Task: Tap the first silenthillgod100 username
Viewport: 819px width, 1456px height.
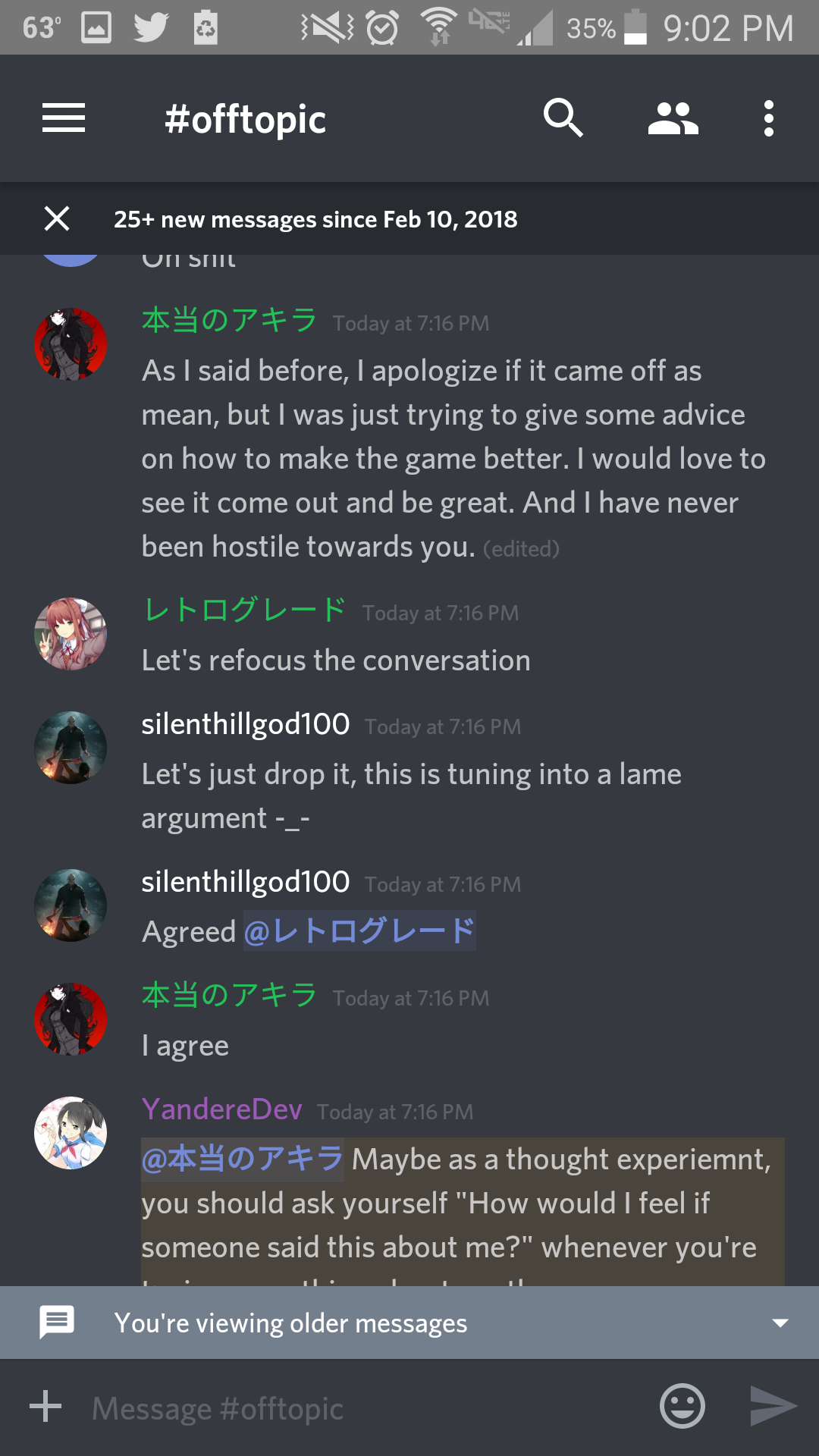Action: (x=246, y=724)
